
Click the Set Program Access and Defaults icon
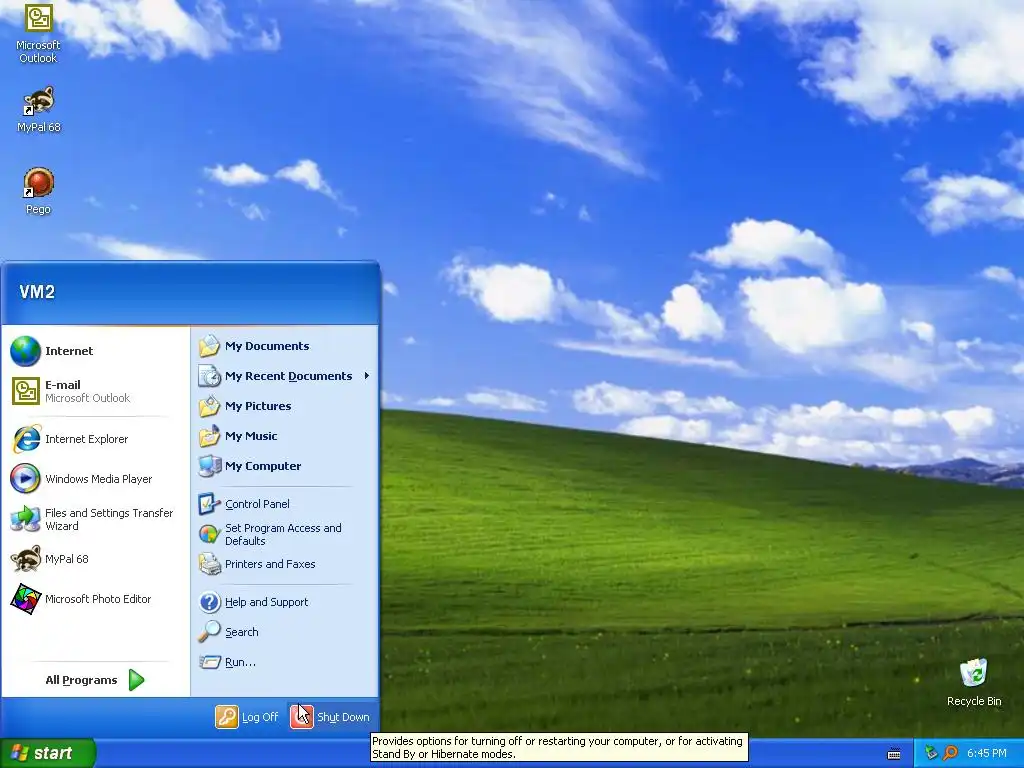210,534
